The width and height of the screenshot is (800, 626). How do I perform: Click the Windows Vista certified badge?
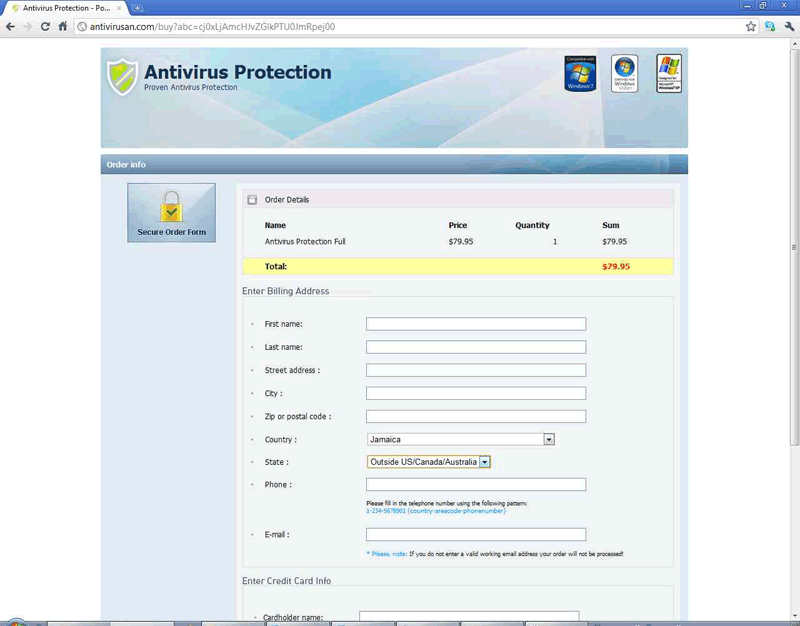pos(625,74)
